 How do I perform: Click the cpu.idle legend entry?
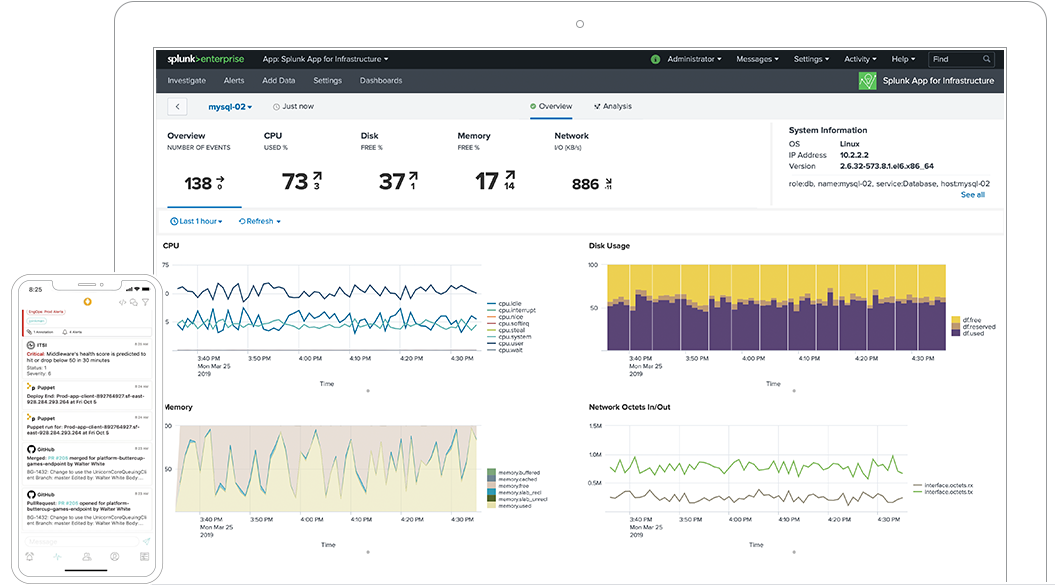pyautogui.click(x=504, y=304)
